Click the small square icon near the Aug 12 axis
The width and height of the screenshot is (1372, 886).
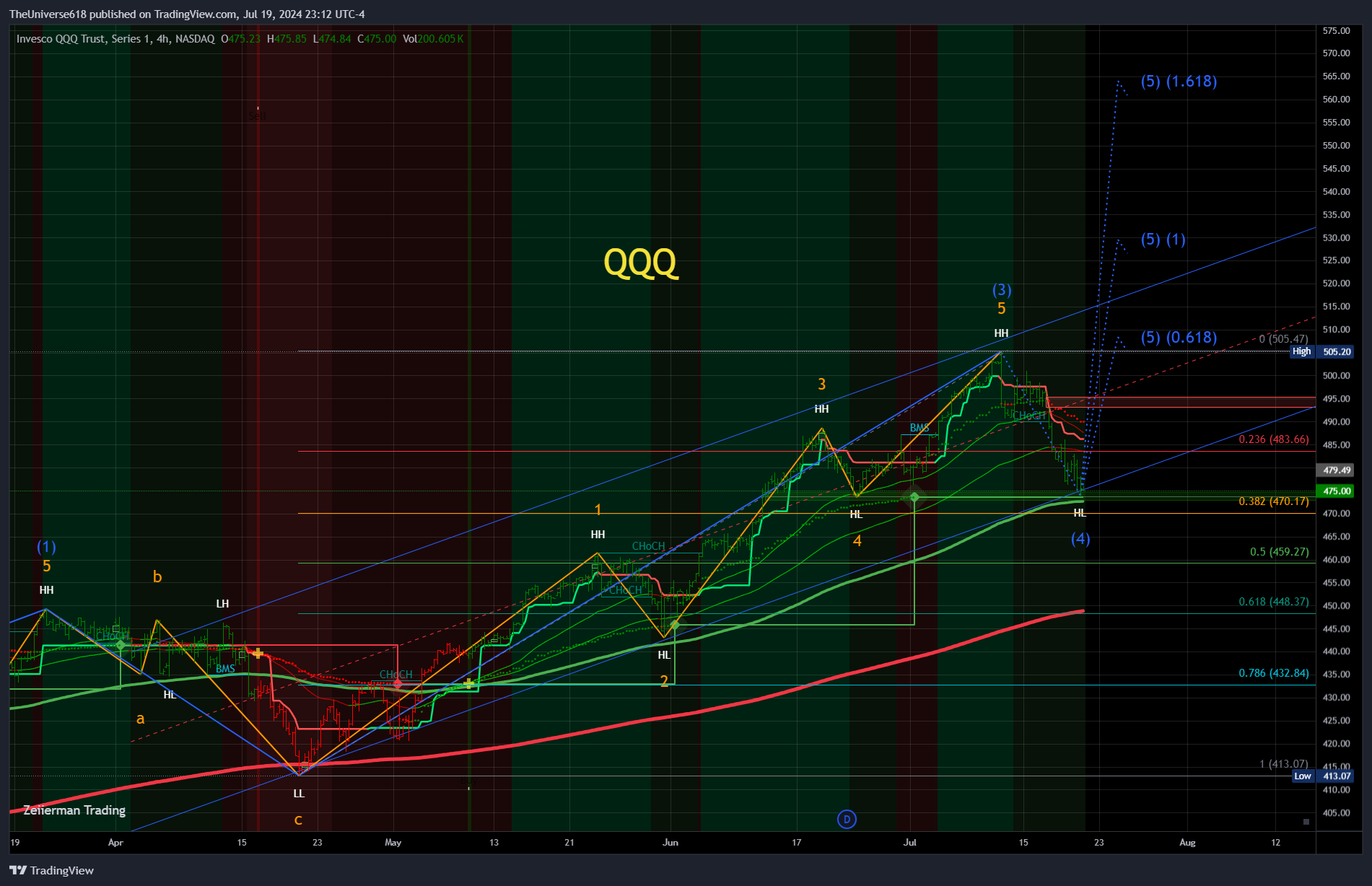click(1306, 821)
